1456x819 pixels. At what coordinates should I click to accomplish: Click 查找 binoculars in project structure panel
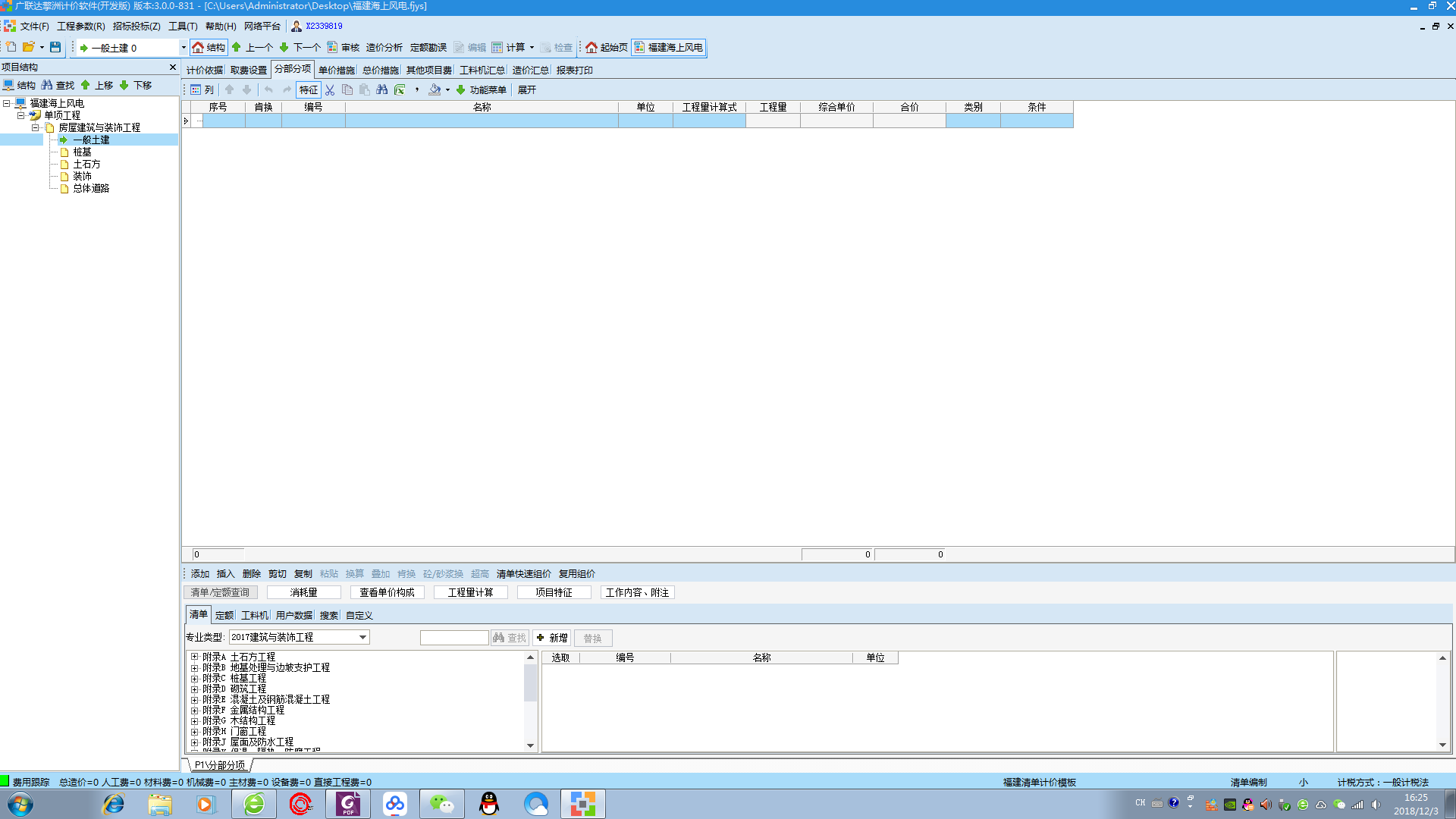pos(58,85)
